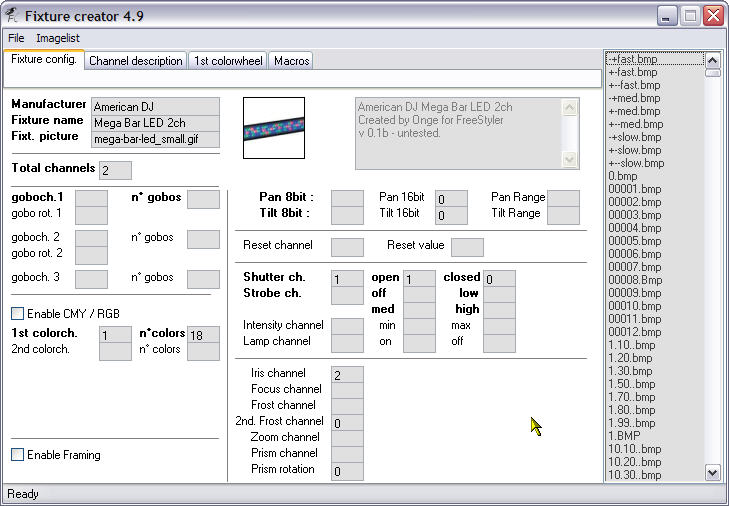Click the Fixture creator title bar icon
The image size is (729, 506).
pos(11,15)
